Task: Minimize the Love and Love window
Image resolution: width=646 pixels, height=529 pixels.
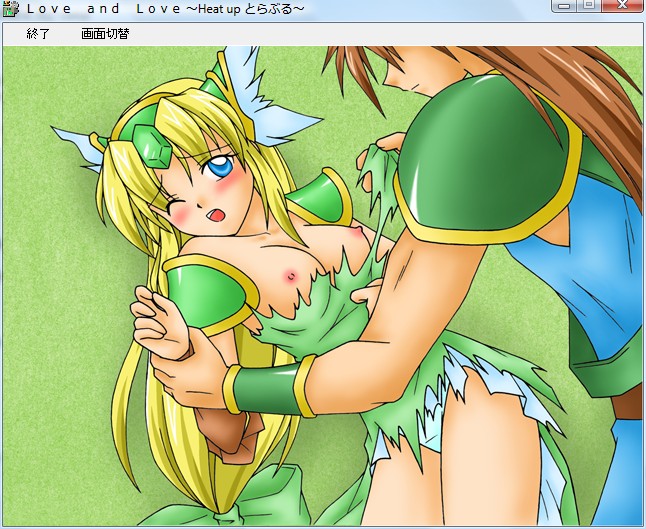Action: point(564,5)
